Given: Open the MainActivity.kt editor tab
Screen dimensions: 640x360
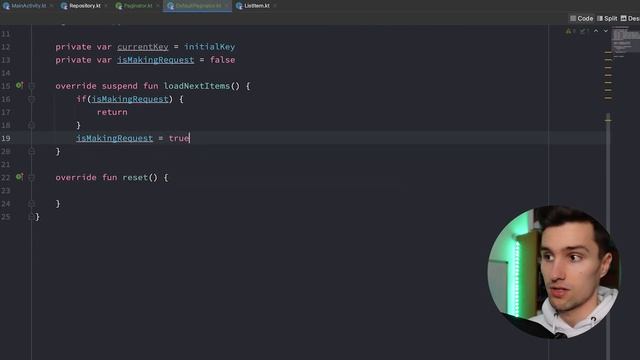Looking at the screenshot, I should click(28, 6).
